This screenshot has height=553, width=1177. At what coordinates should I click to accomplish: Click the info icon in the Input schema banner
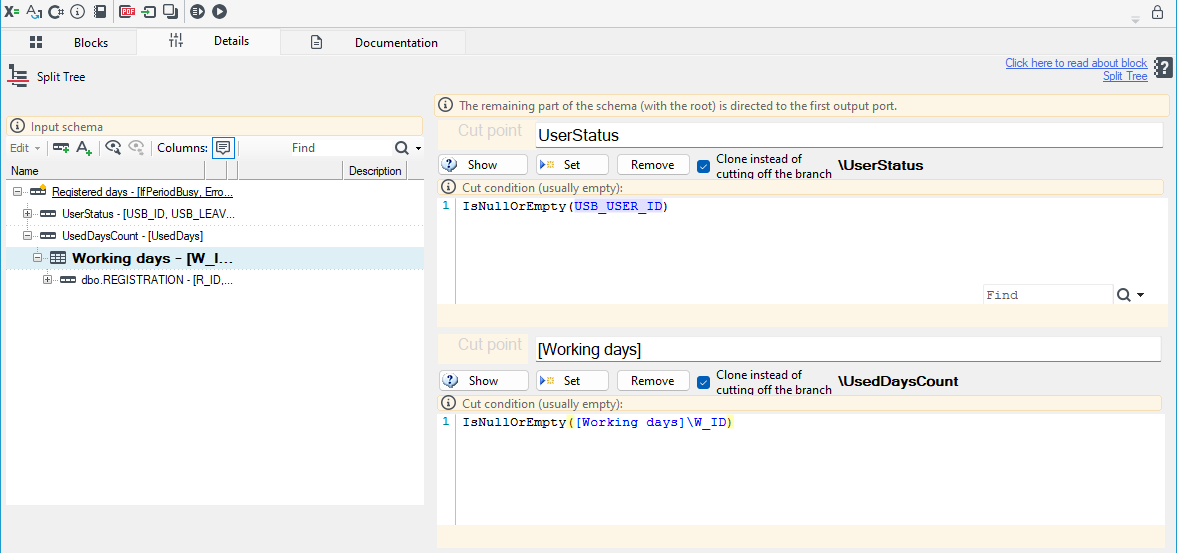tap(18, 127)
